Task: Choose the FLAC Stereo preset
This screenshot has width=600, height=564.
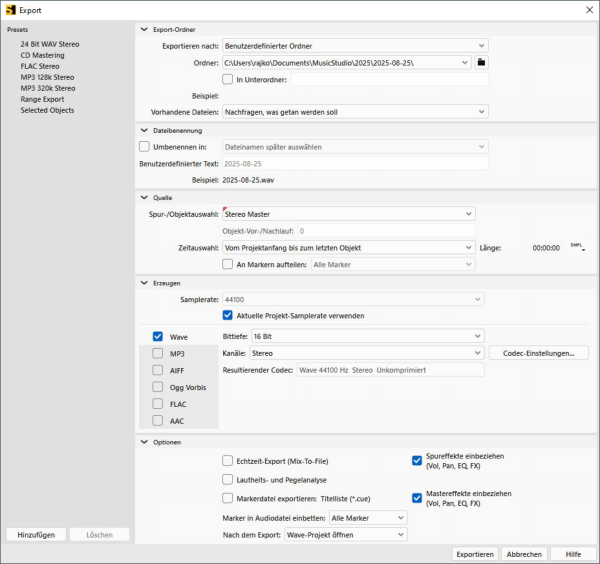Action: (x=40, y=66)
